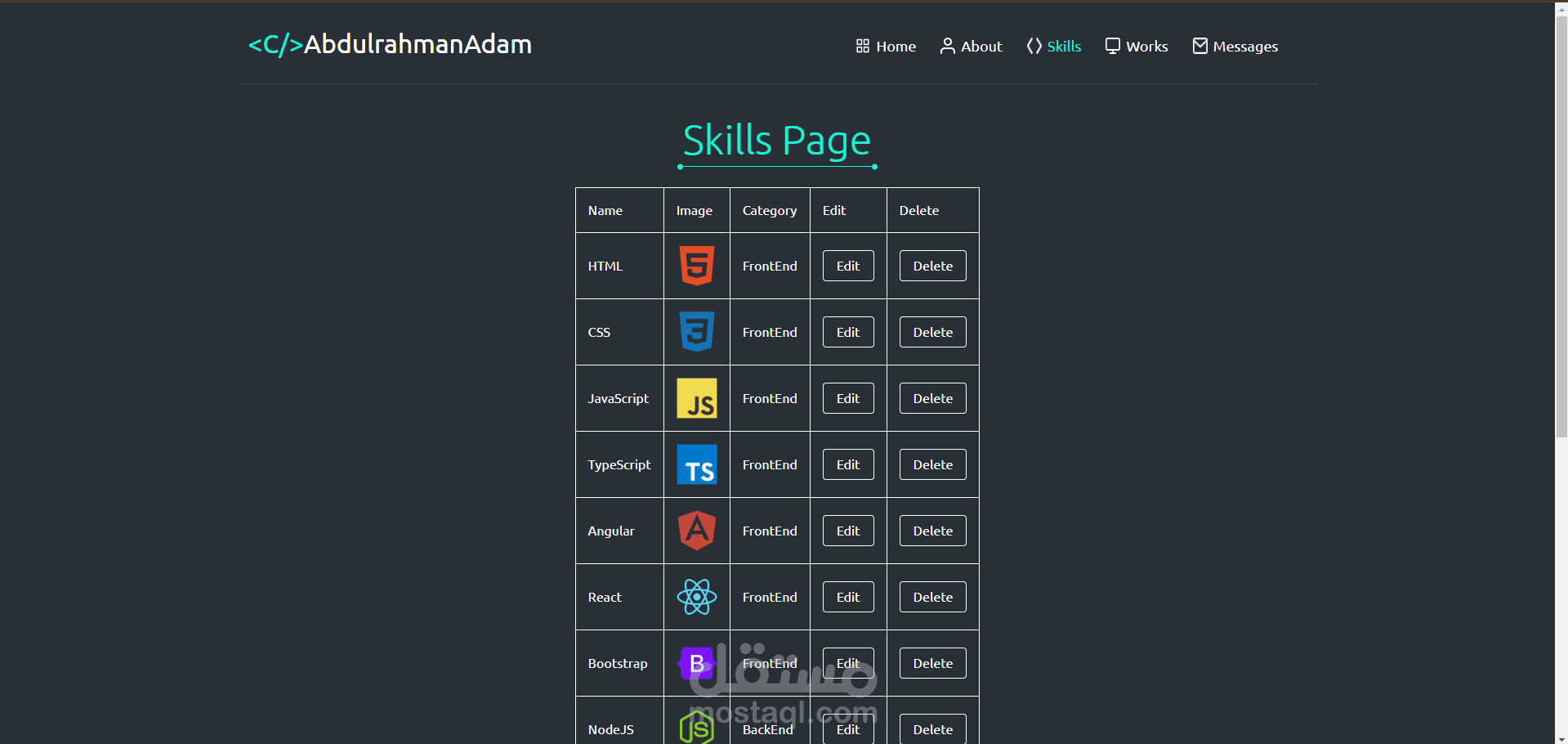
Task: Open the Messages page
Action: 1235,46
